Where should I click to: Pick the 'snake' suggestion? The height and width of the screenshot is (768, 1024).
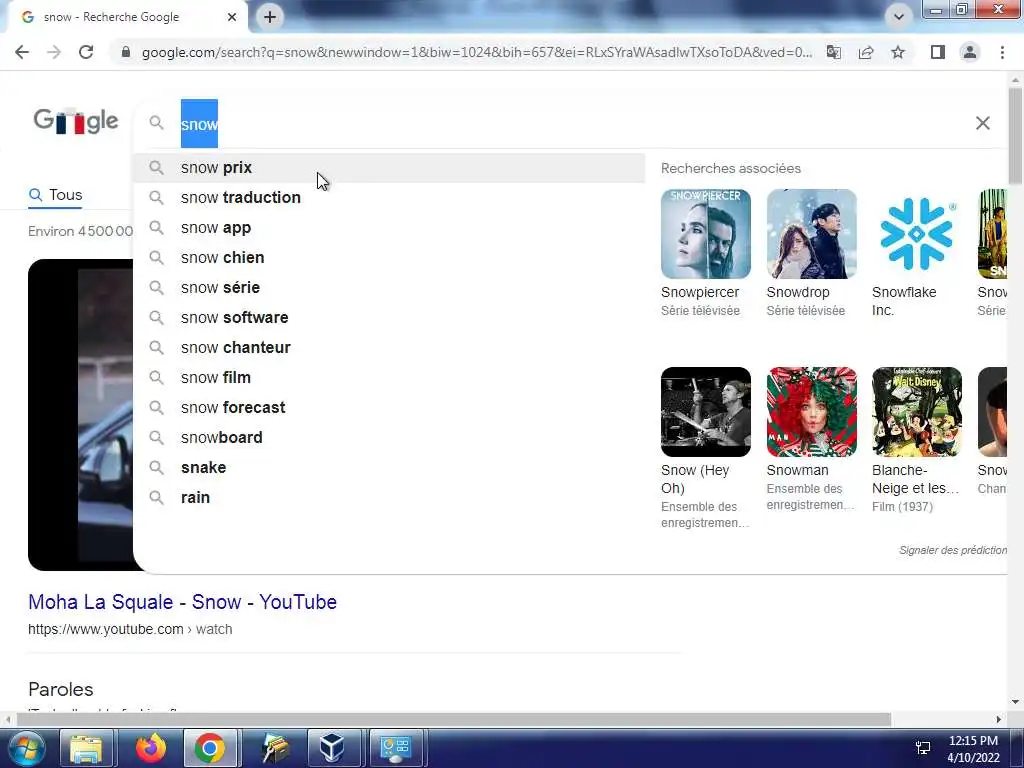click(389, 468)
